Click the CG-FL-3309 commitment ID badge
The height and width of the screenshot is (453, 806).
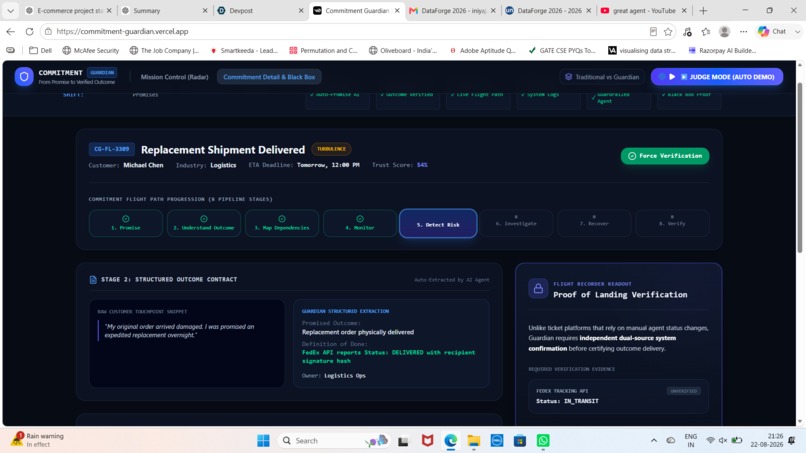tap(112, 149)
